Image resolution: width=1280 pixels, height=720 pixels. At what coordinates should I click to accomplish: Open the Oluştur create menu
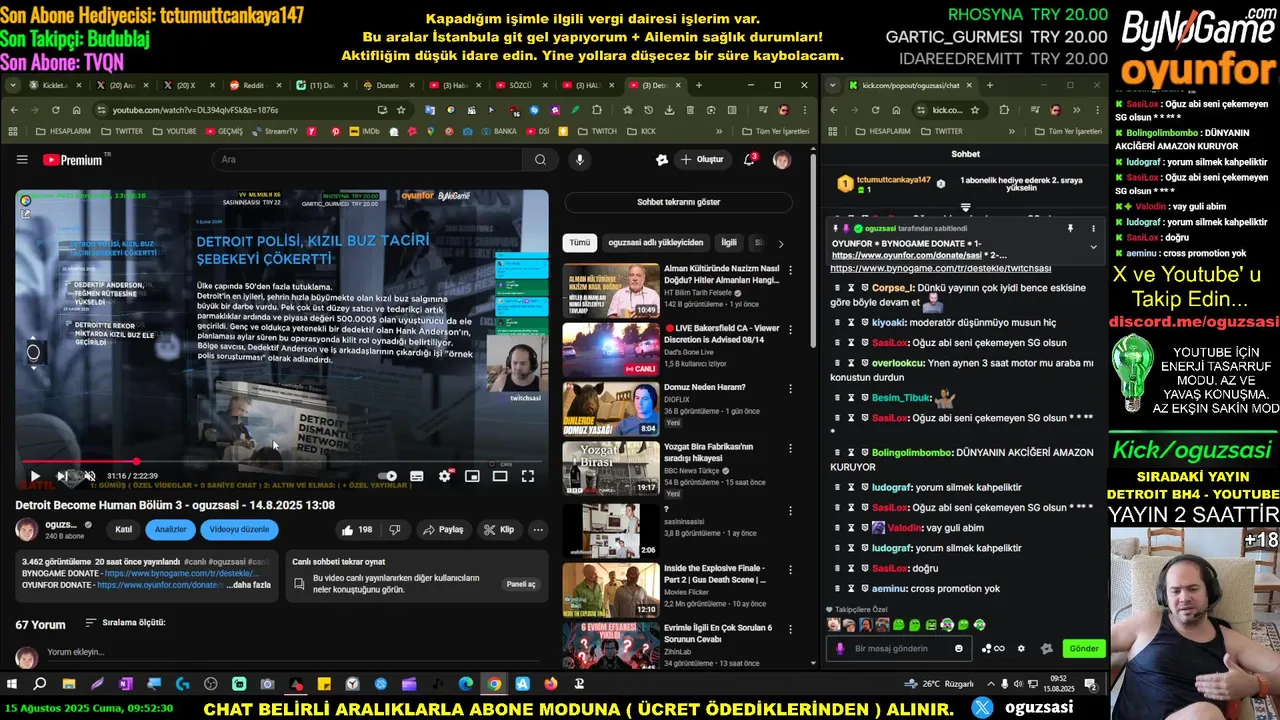(703, 159)
